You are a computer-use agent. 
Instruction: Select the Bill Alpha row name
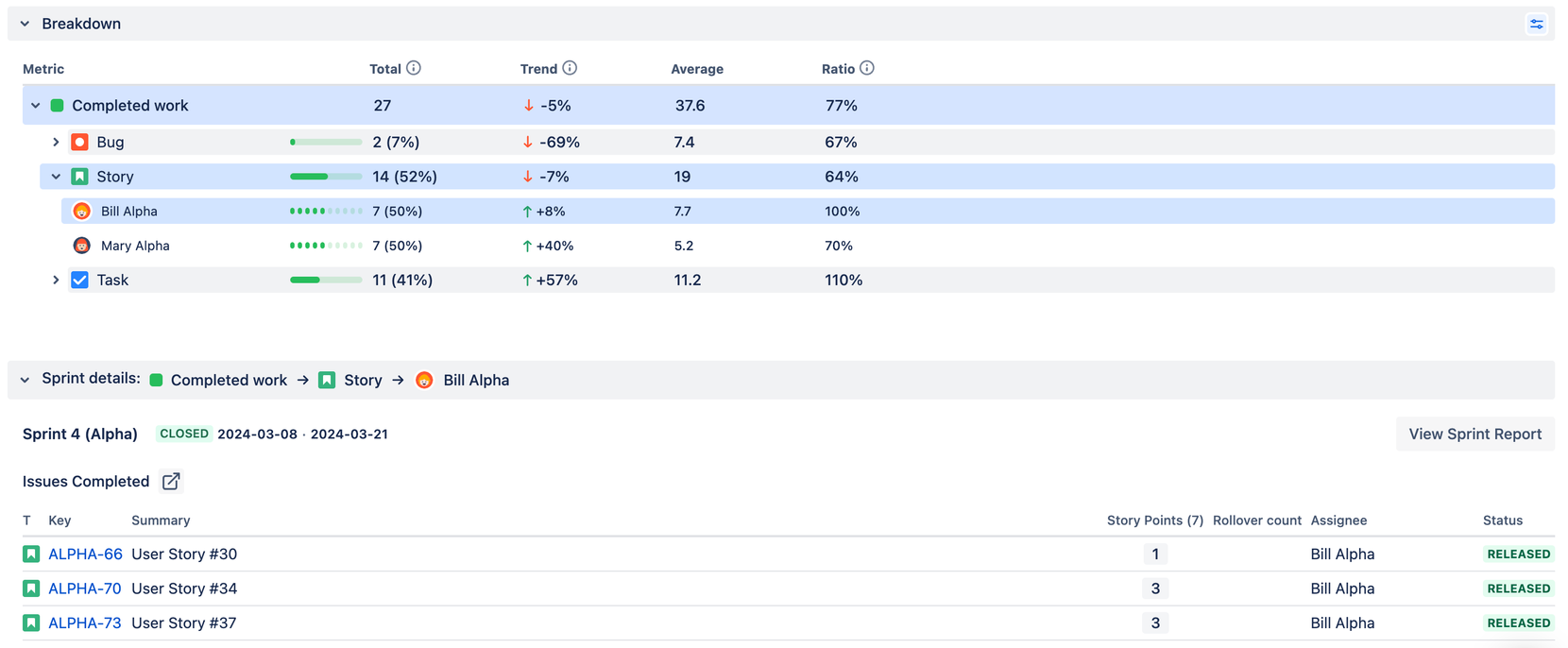click(x=129, y=212)
